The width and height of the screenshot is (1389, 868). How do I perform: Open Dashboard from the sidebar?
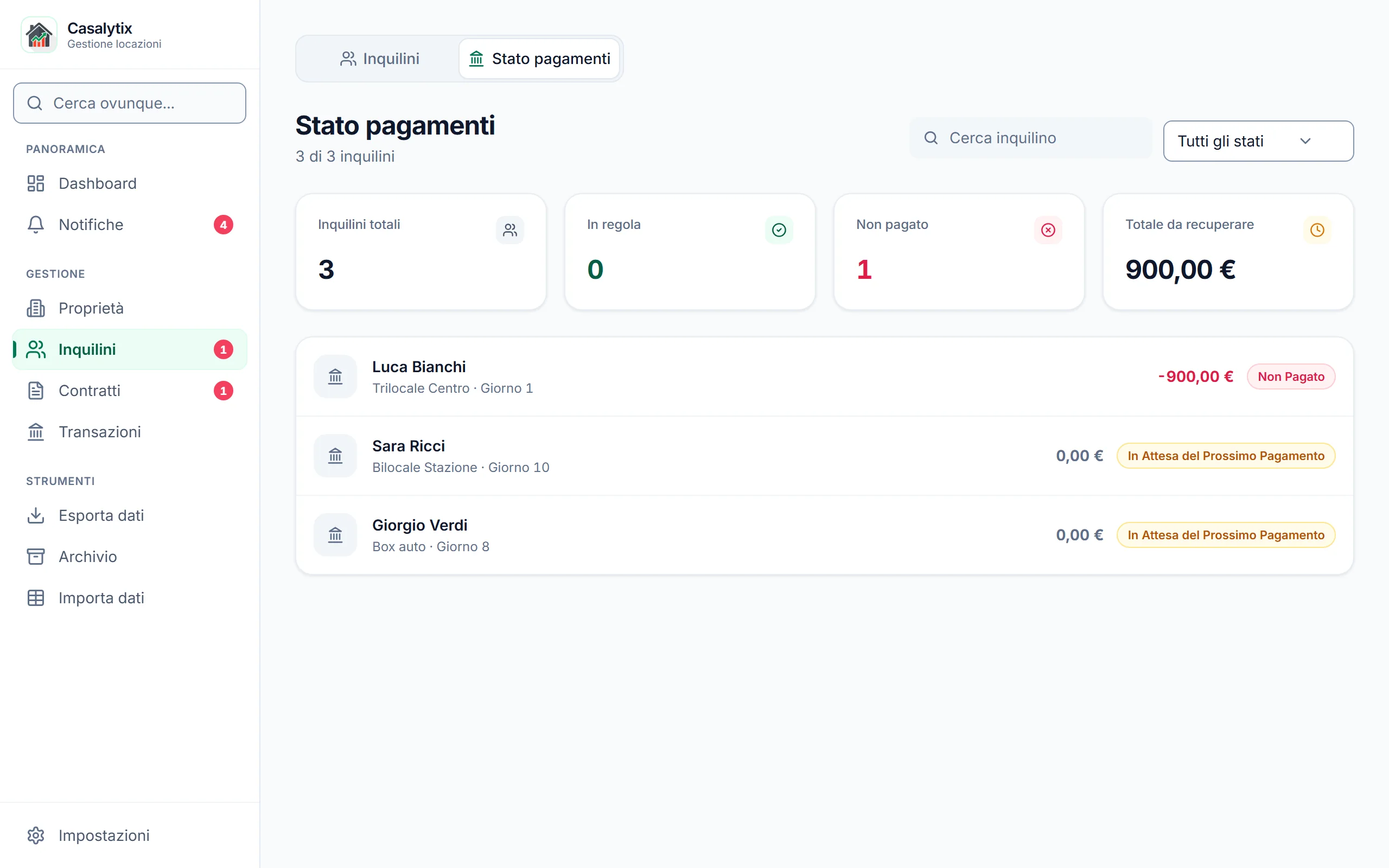coord(130,184)
